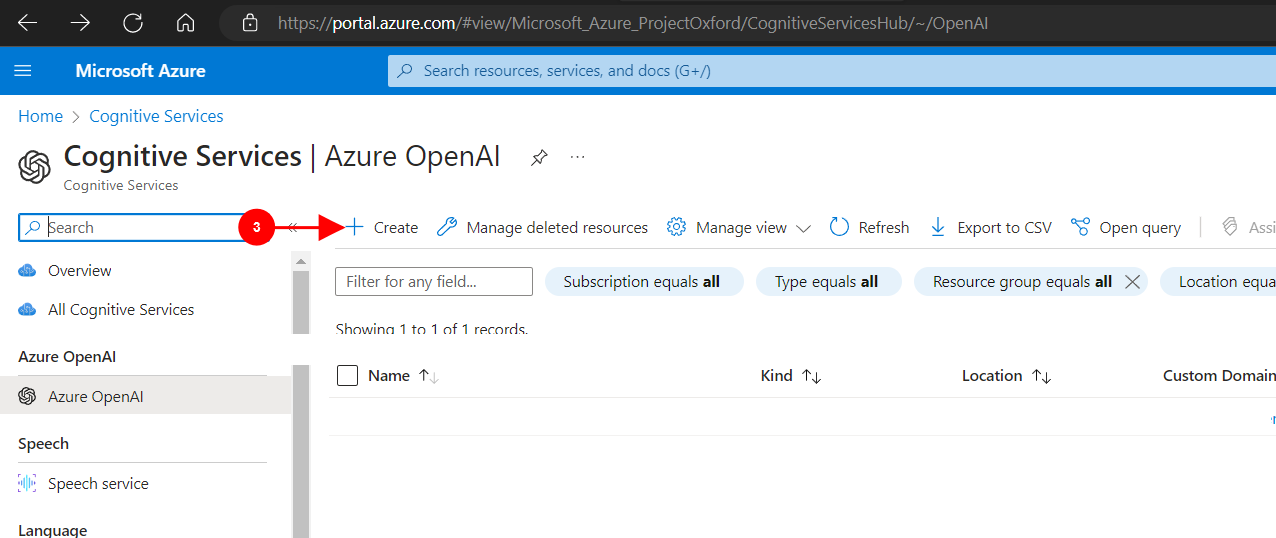1276x538 pixels.
Task: Go to browser home page icon
Action: click(185, 22)
